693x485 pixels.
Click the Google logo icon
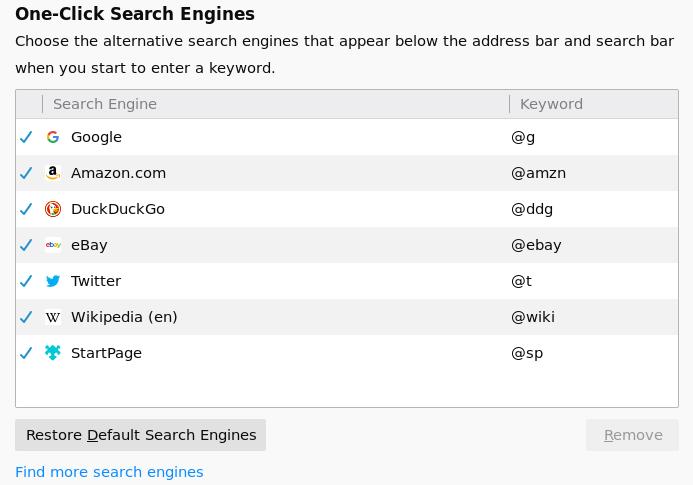click(53, 137)
